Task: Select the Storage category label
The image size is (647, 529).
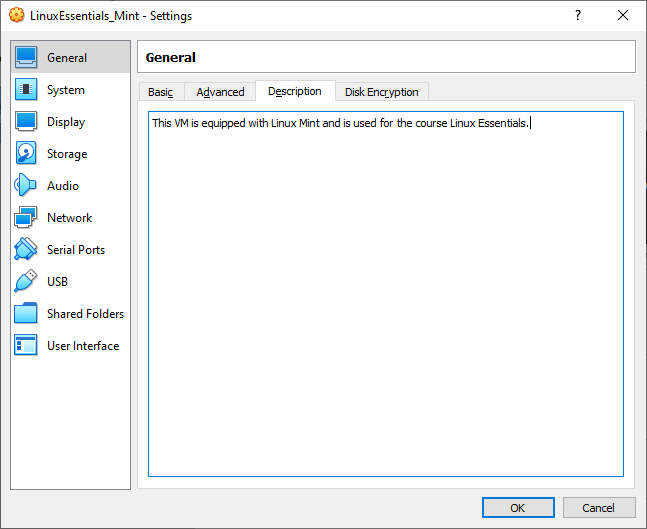Action: 67,154
